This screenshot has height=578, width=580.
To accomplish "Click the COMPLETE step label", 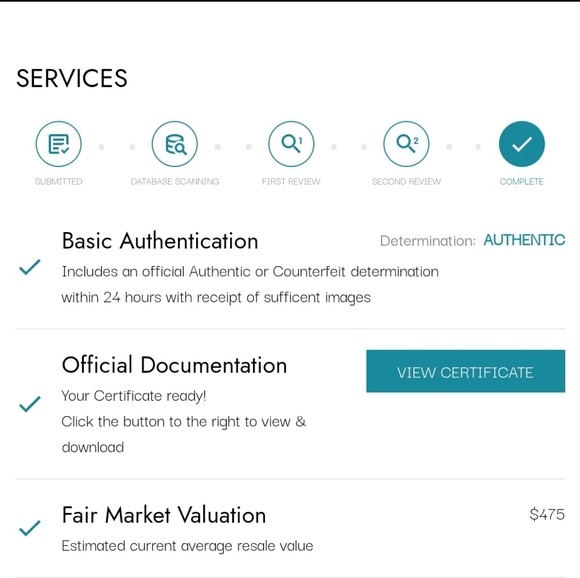I will [522, 182].
